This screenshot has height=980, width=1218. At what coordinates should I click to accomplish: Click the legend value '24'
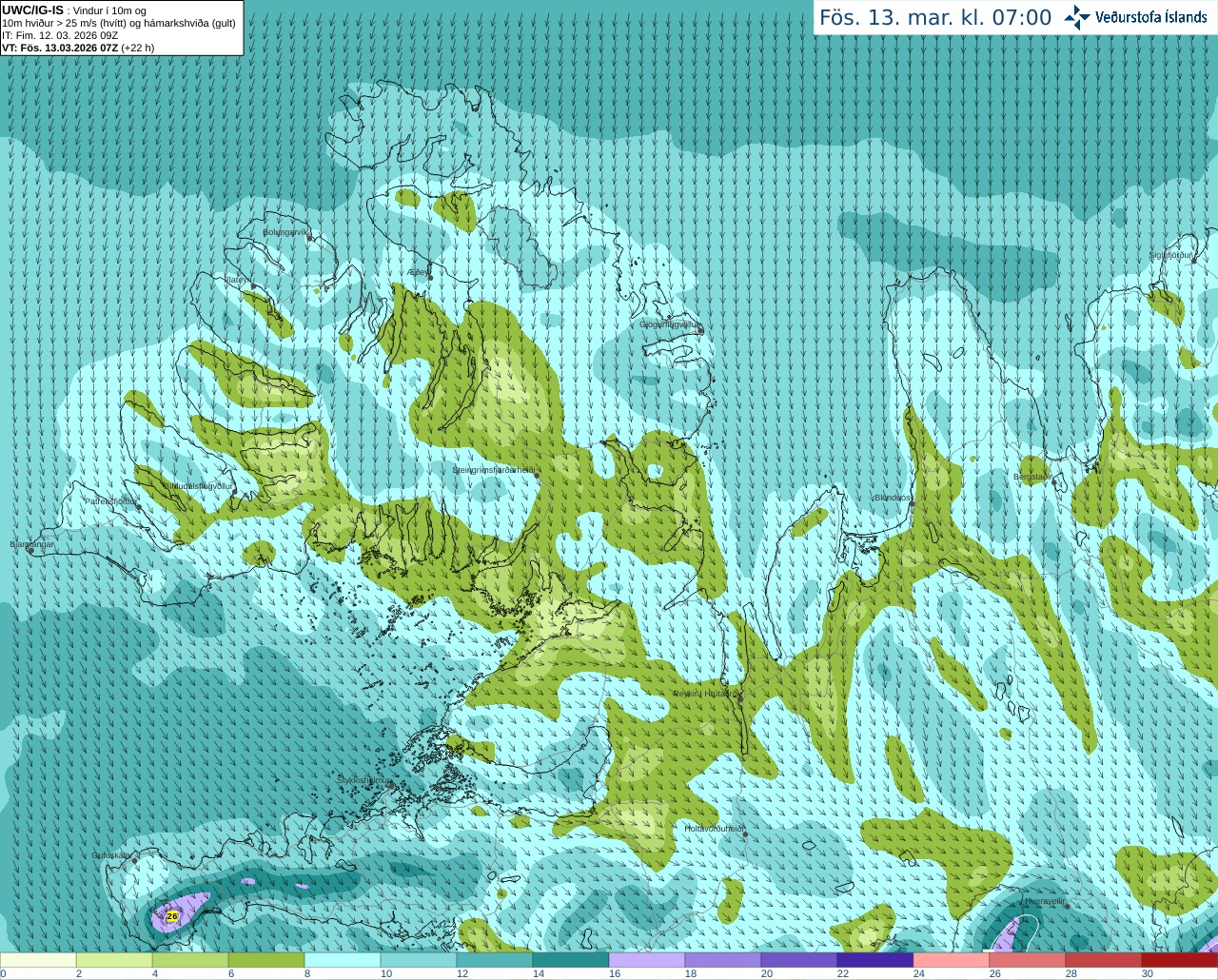(918, 973)
